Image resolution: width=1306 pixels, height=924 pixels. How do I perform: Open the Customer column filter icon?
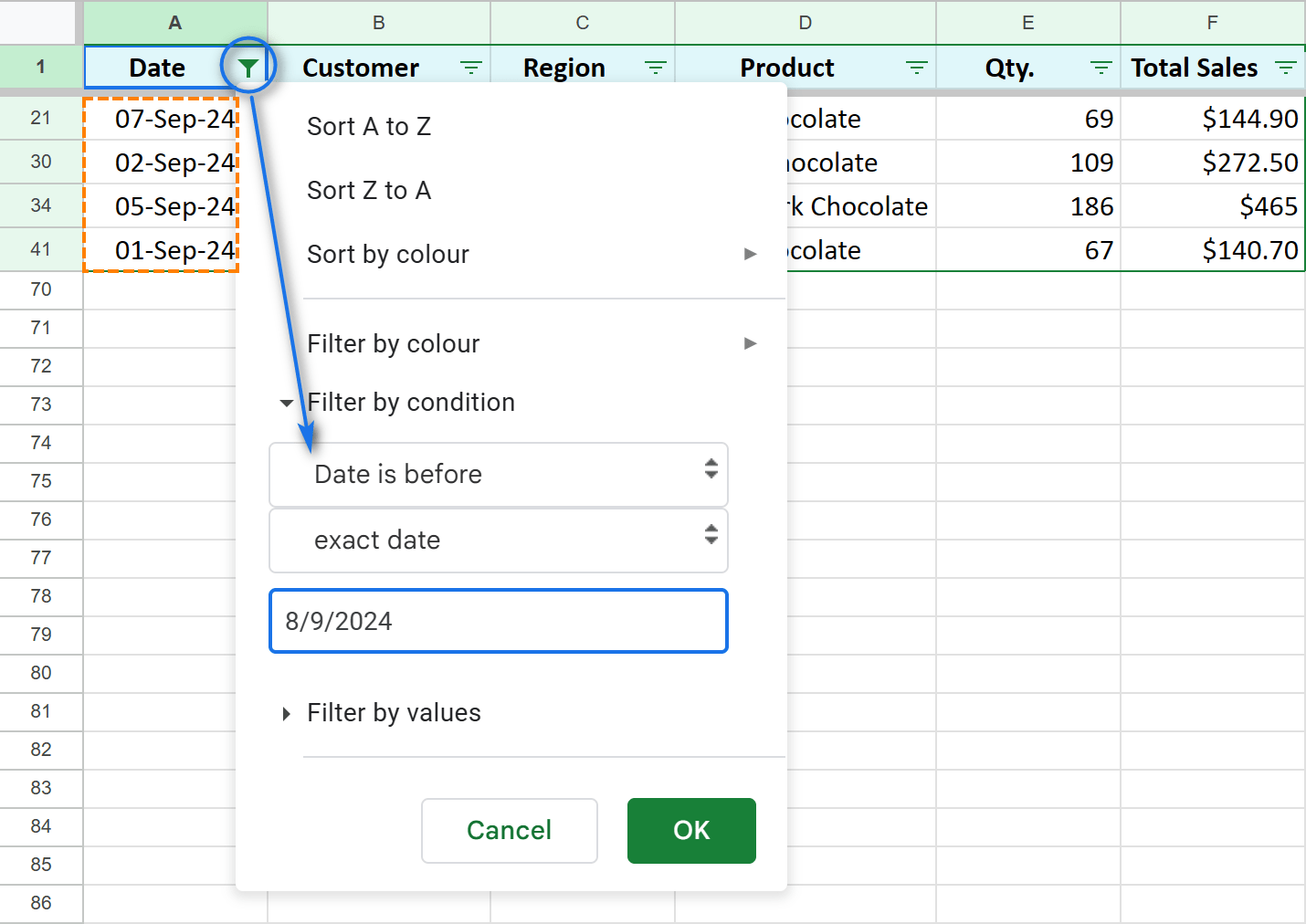(x=470, y=68)
